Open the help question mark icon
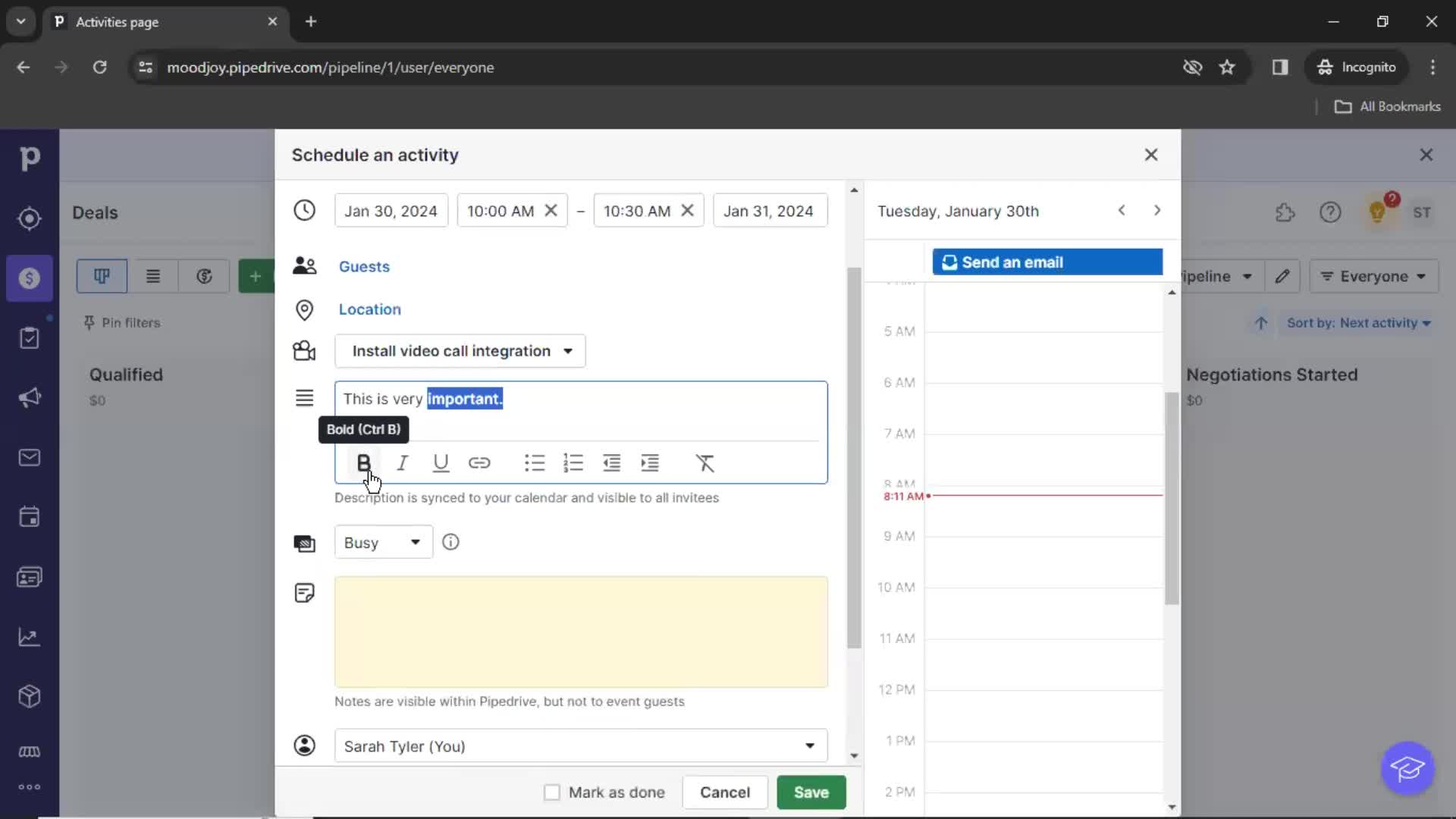 1330,212
